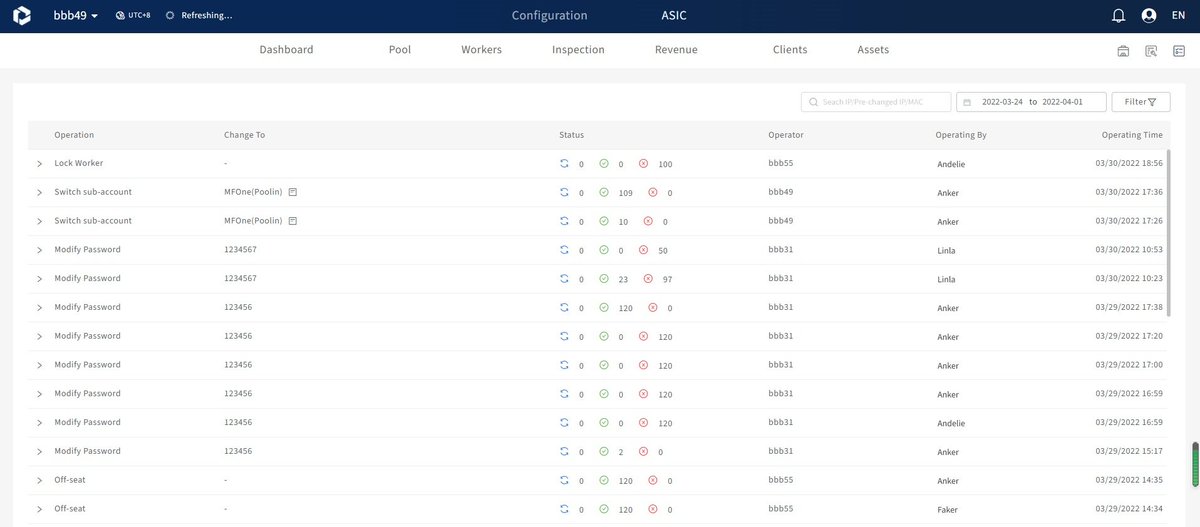Expand the 17:26 Switch sub-account row
The height and width of the screenshot is (527, 1200).
[39, 221]
